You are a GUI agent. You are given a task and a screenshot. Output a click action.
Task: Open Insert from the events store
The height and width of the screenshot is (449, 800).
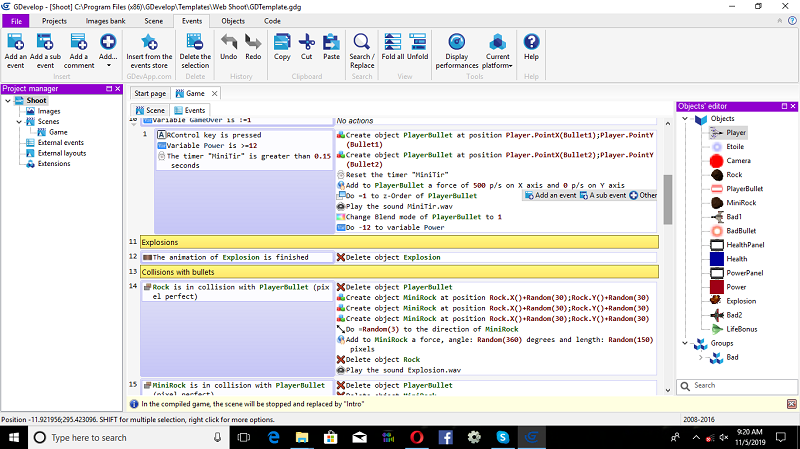pyautogui.click(x=149, y=41)
